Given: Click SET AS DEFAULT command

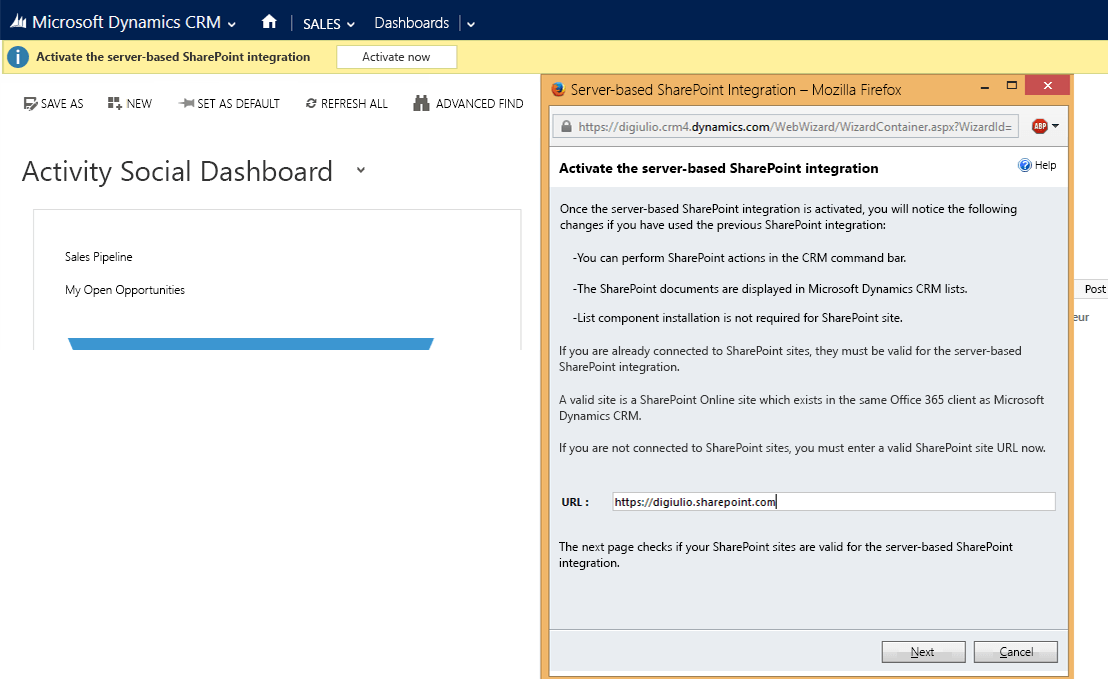Looking at the screenshot, I should coord(230,104).
